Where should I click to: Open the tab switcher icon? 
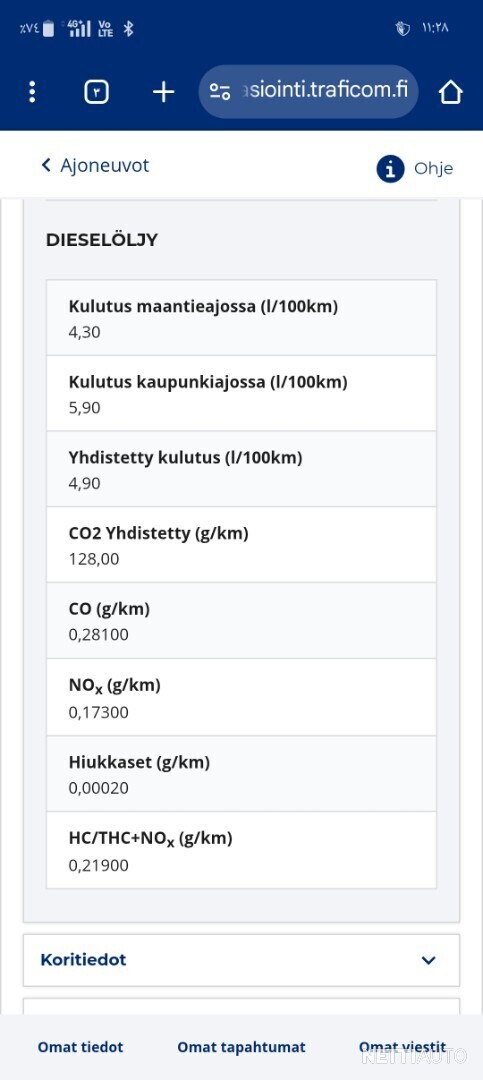tap(96, 92)
